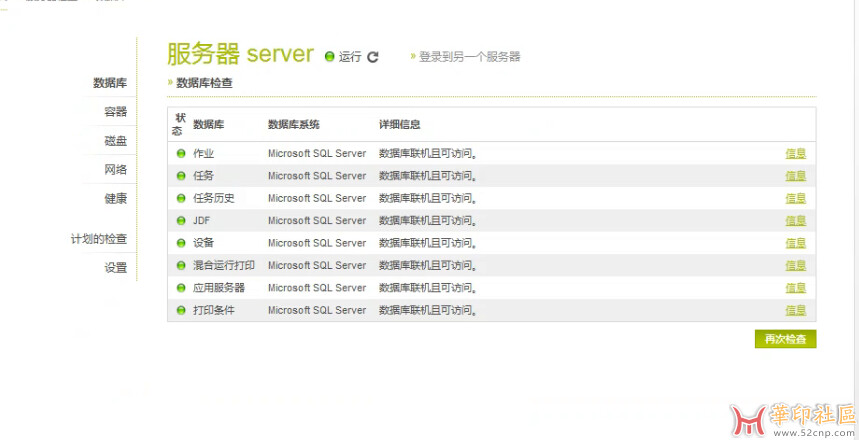Select 磁盘 in the left menu
Viewport: 859px width, 440px height.
115,141
